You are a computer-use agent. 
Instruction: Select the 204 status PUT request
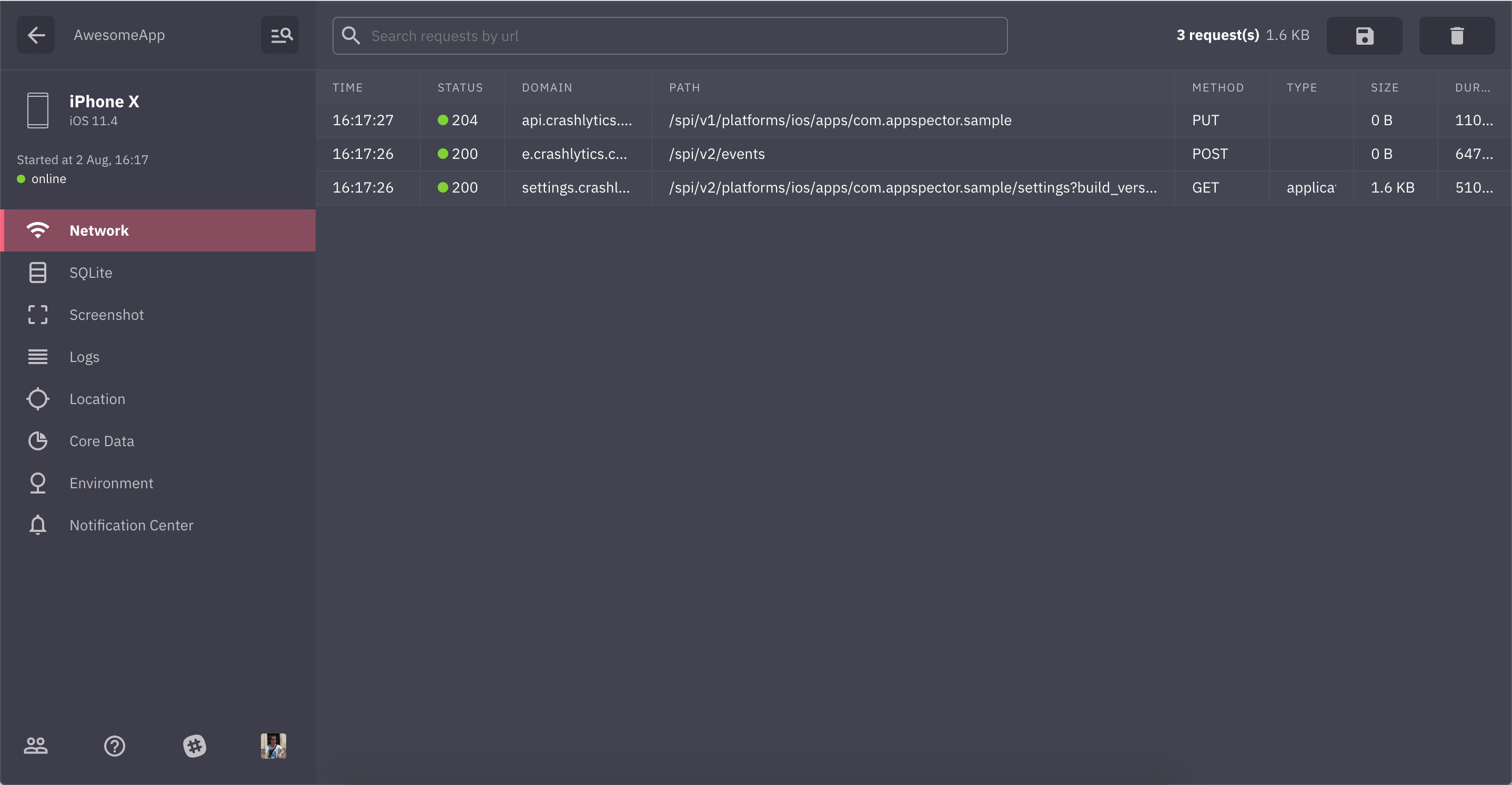(x=913, y=120)
